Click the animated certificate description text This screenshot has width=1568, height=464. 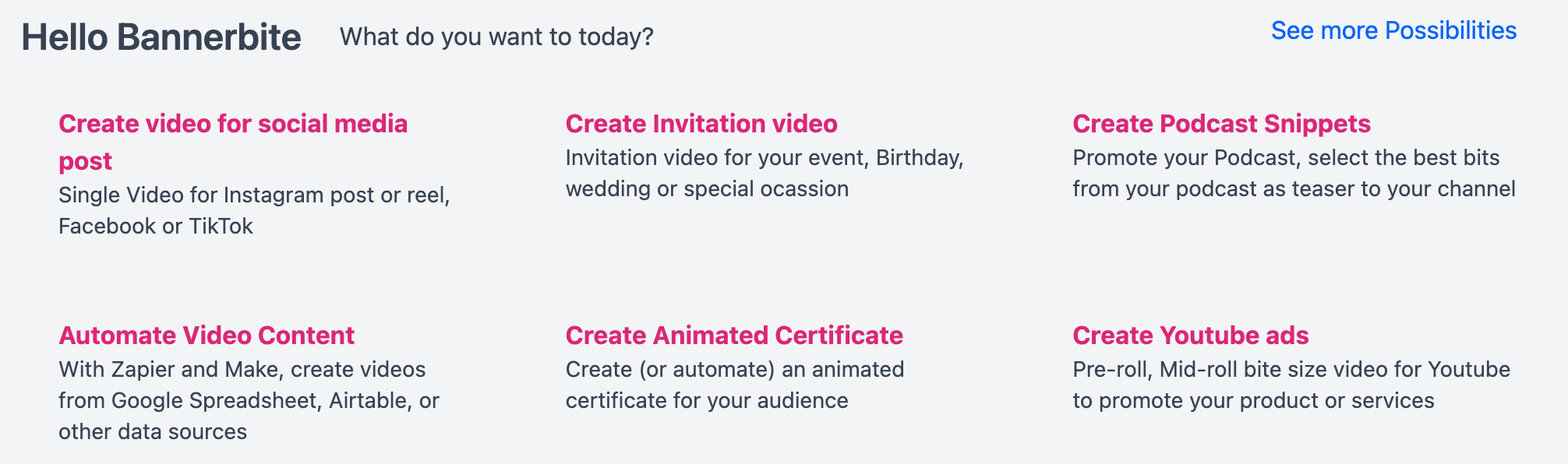734,385
